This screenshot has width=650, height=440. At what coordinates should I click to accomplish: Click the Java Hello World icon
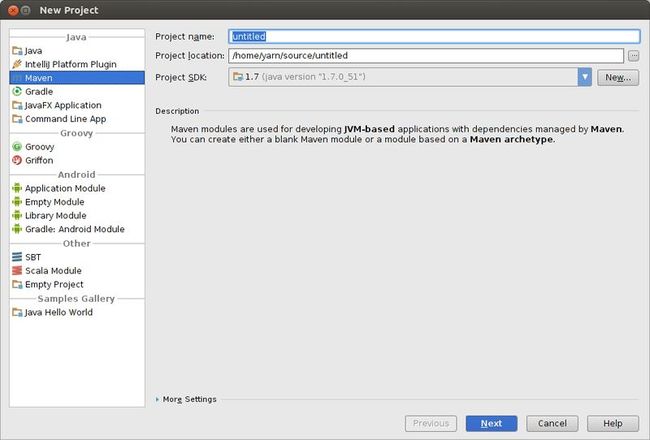coord(17,312)
